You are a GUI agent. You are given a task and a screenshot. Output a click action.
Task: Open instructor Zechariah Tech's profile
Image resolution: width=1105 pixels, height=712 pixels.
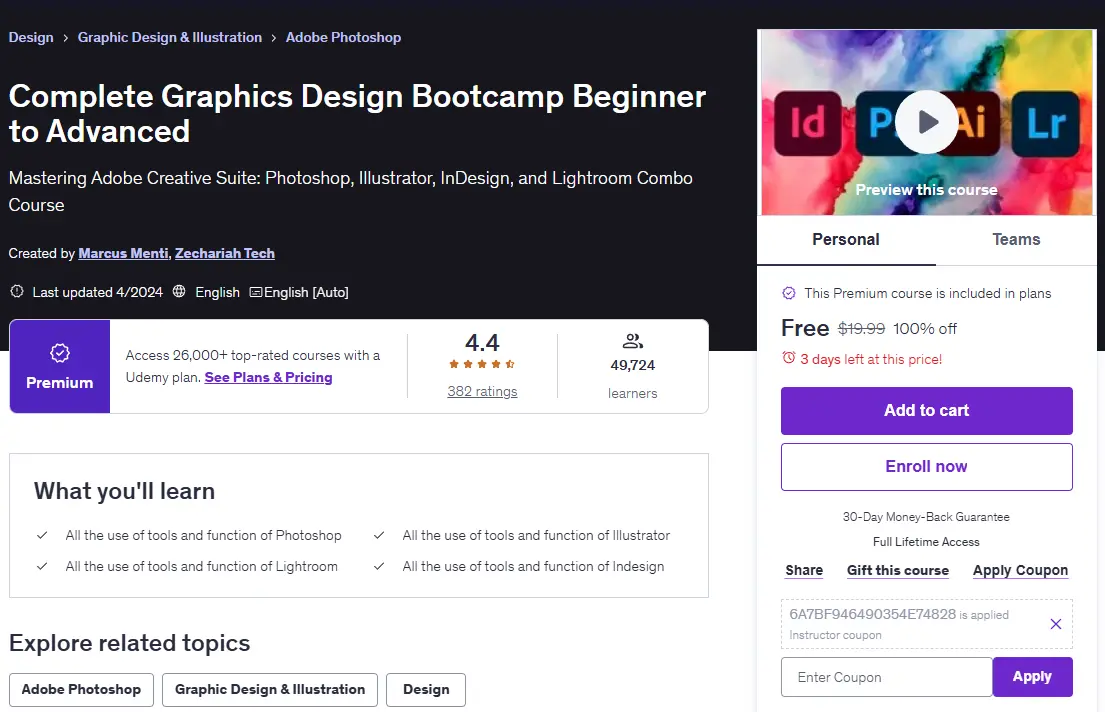click(x=225, y=253)
